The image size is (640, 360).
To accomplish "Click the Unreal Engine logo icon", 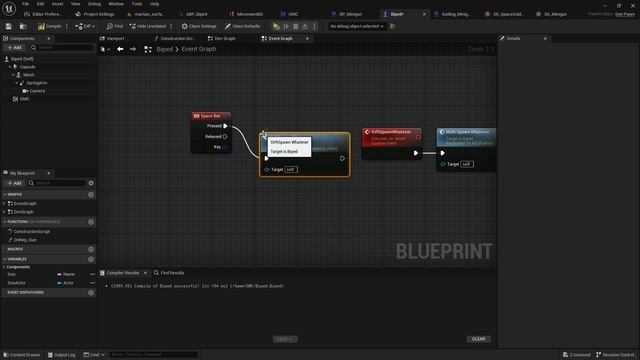I will 9,9.
